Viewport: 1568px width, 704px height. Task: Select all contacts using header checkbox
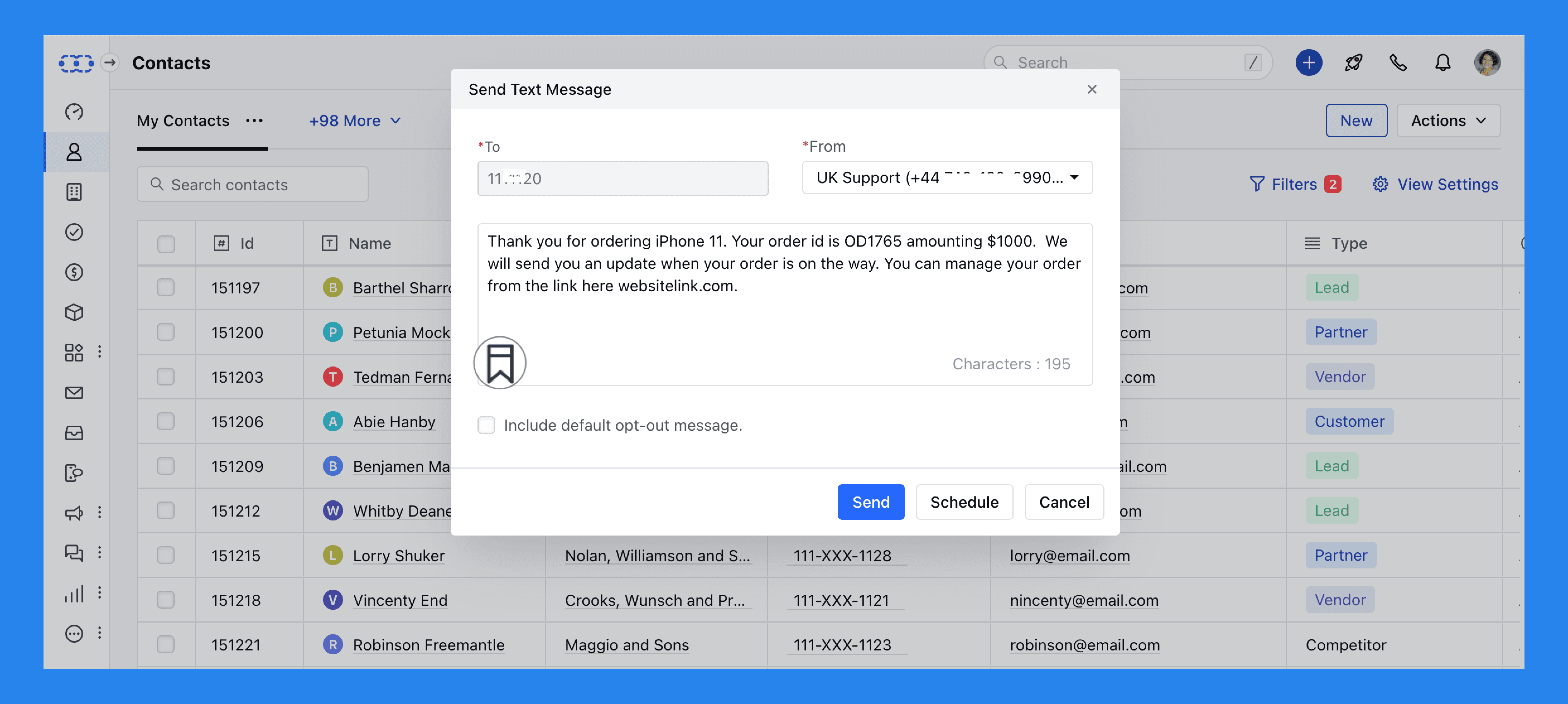[166, 243]
